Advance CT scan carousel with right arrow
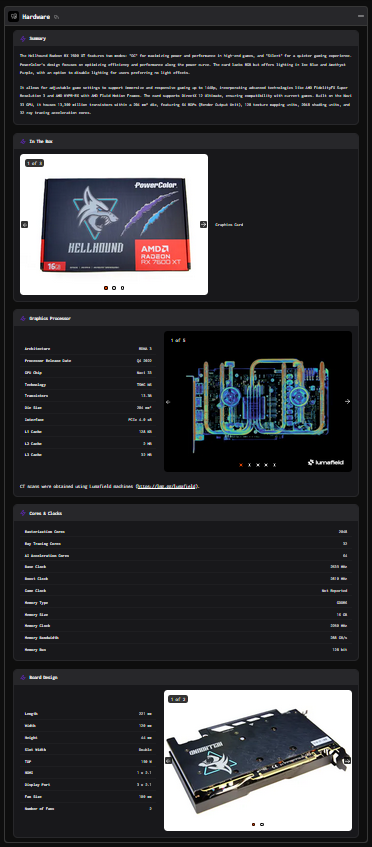Screen dimensions: 372x847 [347, 401]
